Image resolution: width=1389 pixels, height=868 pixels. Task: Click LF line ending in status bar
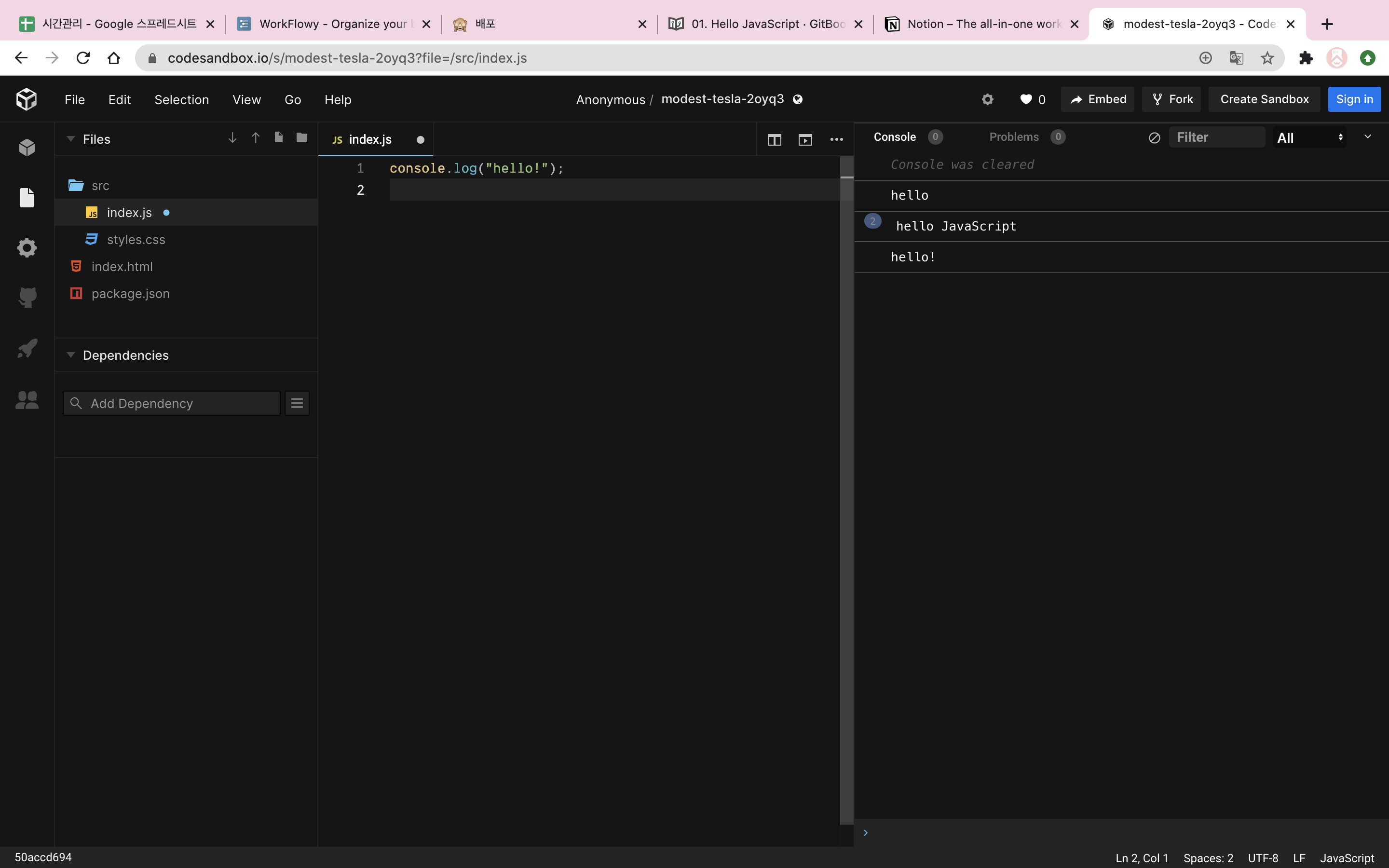(x=1299, y=858)
